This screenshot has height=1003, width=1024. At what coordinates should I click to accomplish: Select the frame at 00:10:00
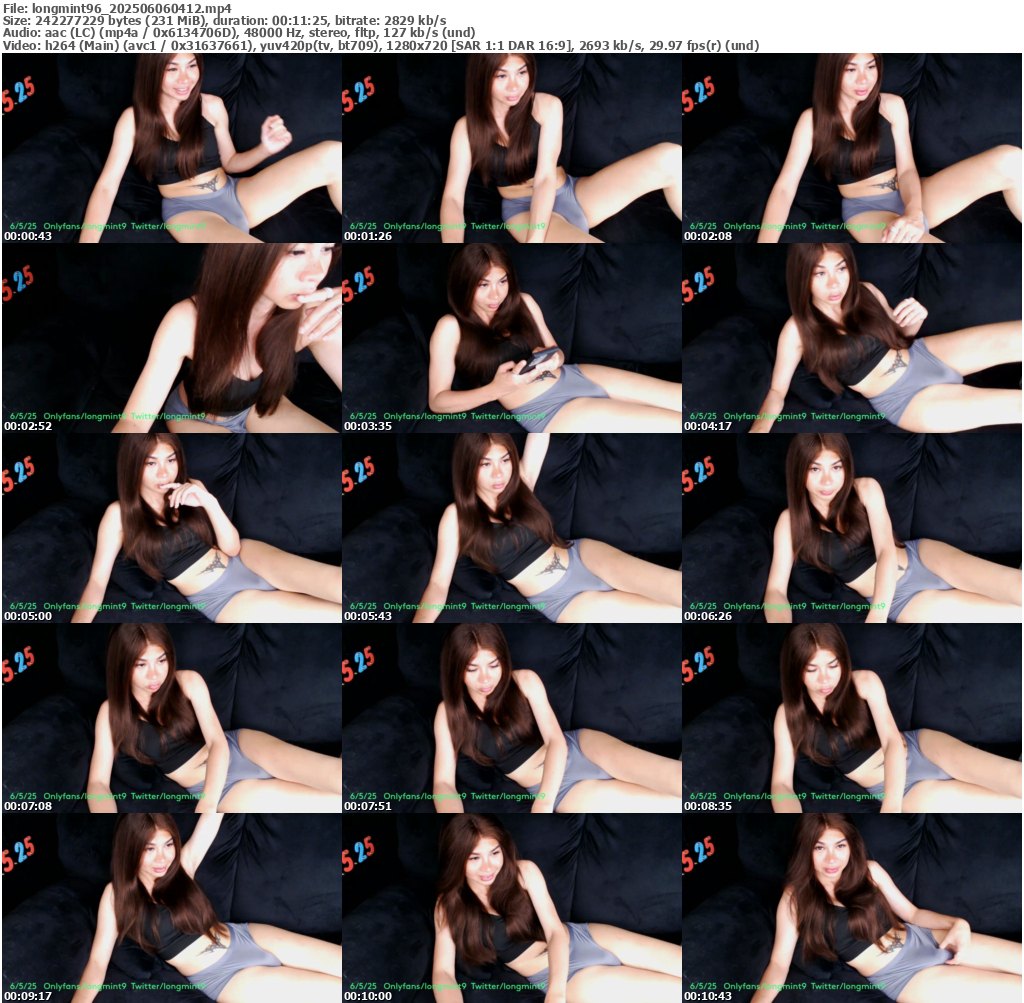(511, 907)
